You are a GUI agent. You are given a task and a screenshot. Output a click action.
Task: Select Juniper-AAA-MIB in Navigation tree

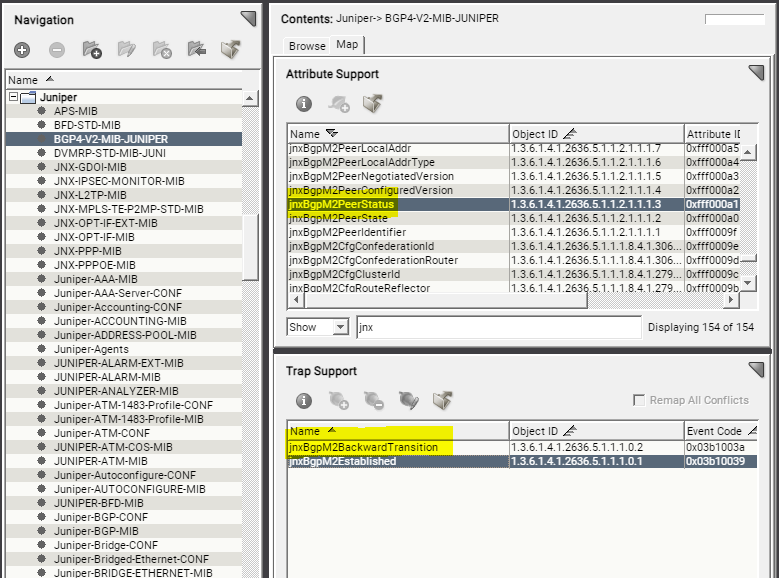[x=95, y=279]
